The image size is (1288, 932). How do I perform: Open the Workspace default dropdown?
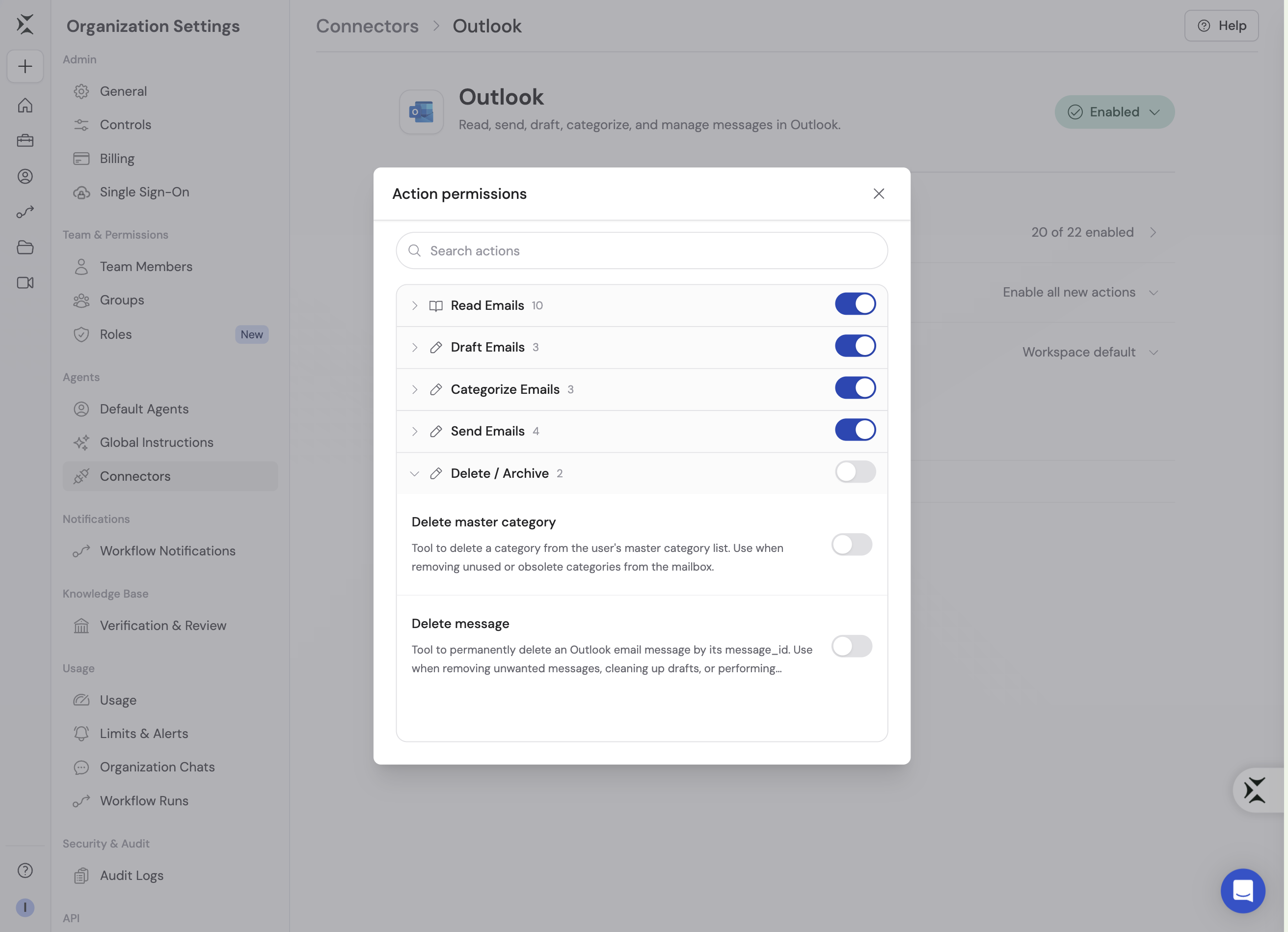(1090, 353)
